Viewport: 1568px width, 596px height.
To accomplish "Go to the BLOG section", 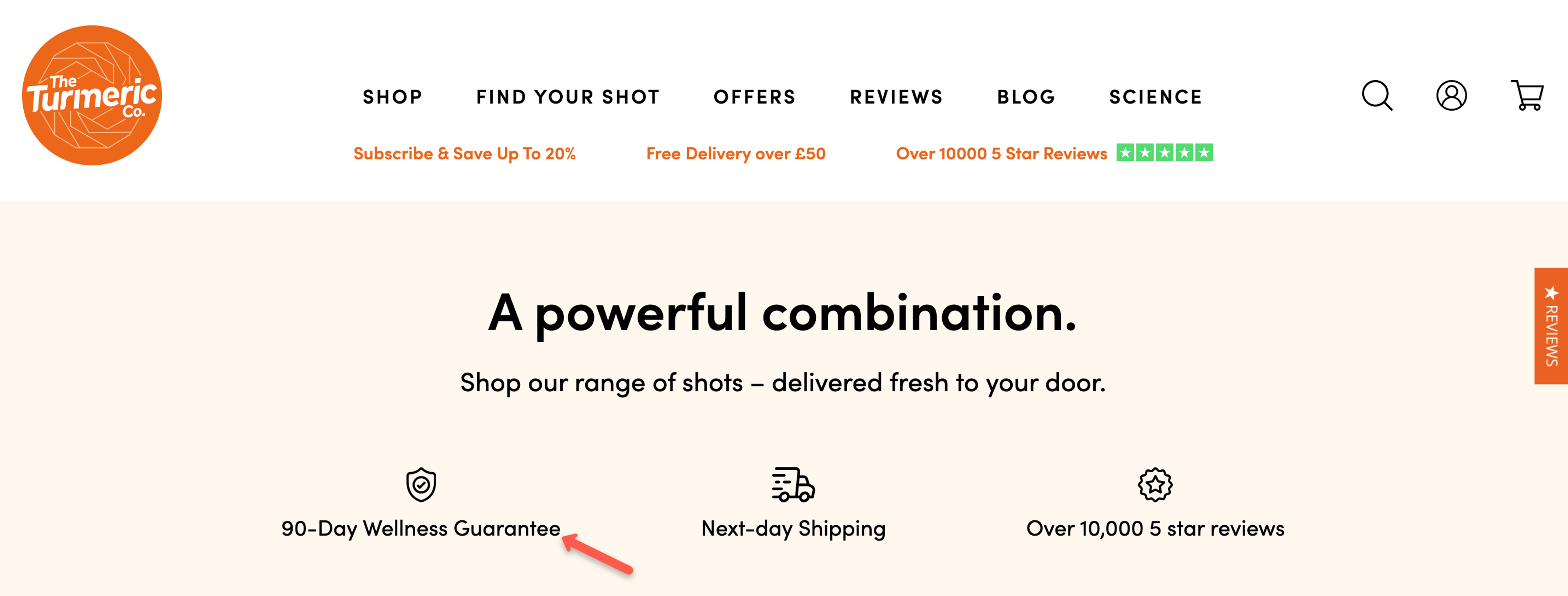I will pyautogui.click(x=1026, y=96).
